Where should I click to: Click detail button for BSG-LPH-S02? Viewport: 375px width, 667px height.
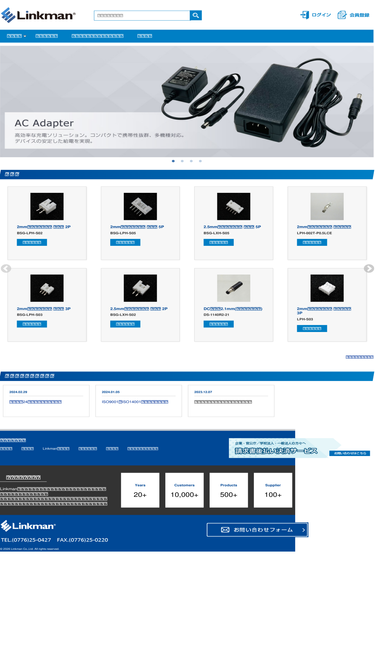32,242
